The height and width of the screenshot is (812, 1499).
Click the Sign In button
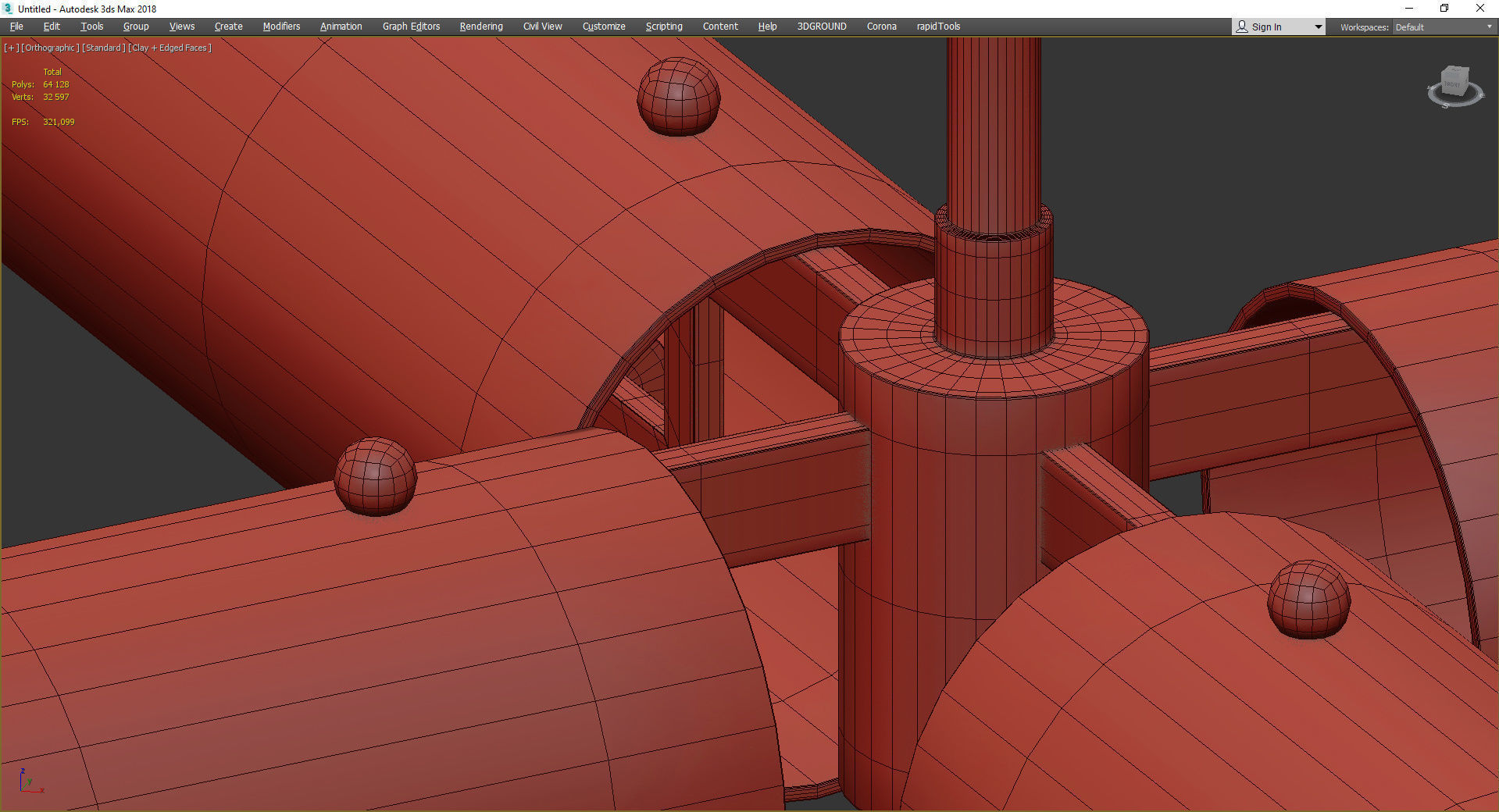click(x=1266, y=27)
